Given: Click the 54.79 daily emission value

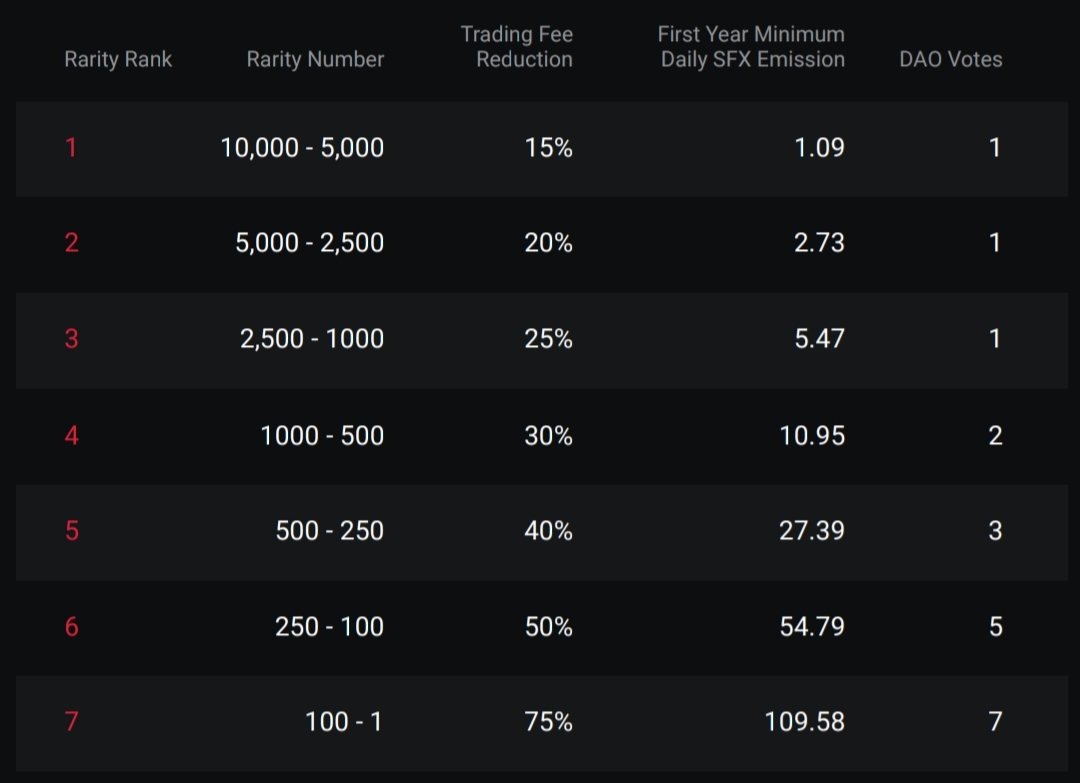Looking at the screenshot, I should (812, 627).
